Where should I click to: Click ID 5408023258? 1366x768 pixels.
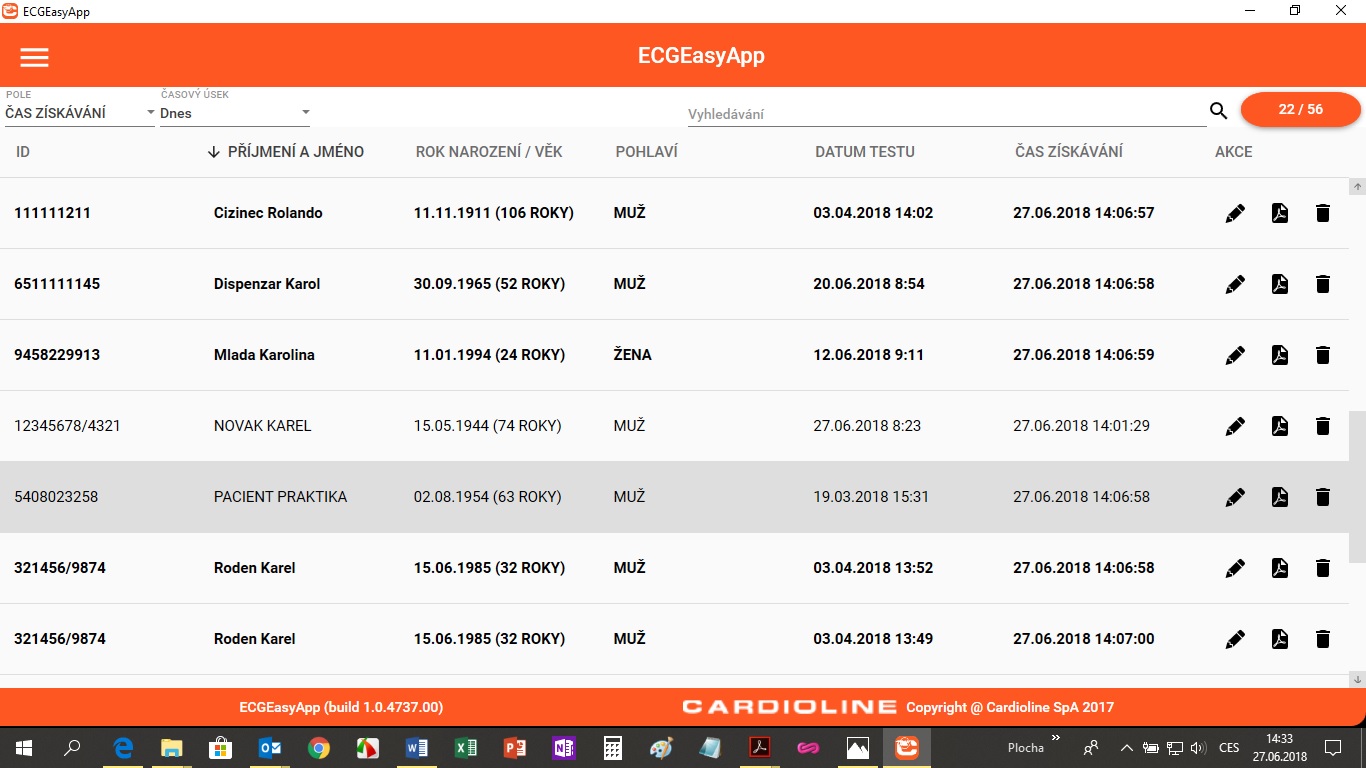point(56,497)
